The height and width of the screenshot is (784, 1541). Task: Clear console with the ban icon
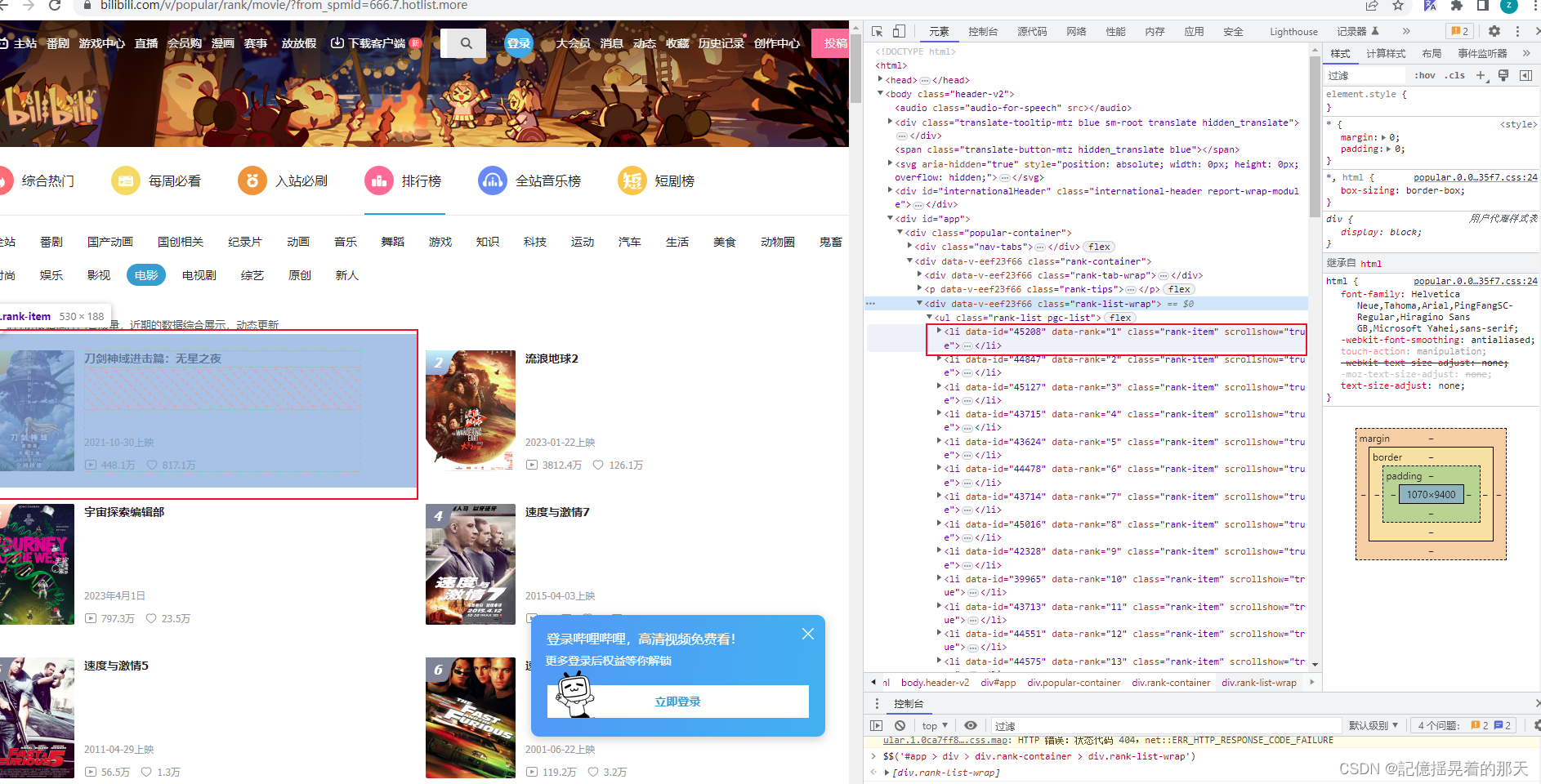coord(900,725)
